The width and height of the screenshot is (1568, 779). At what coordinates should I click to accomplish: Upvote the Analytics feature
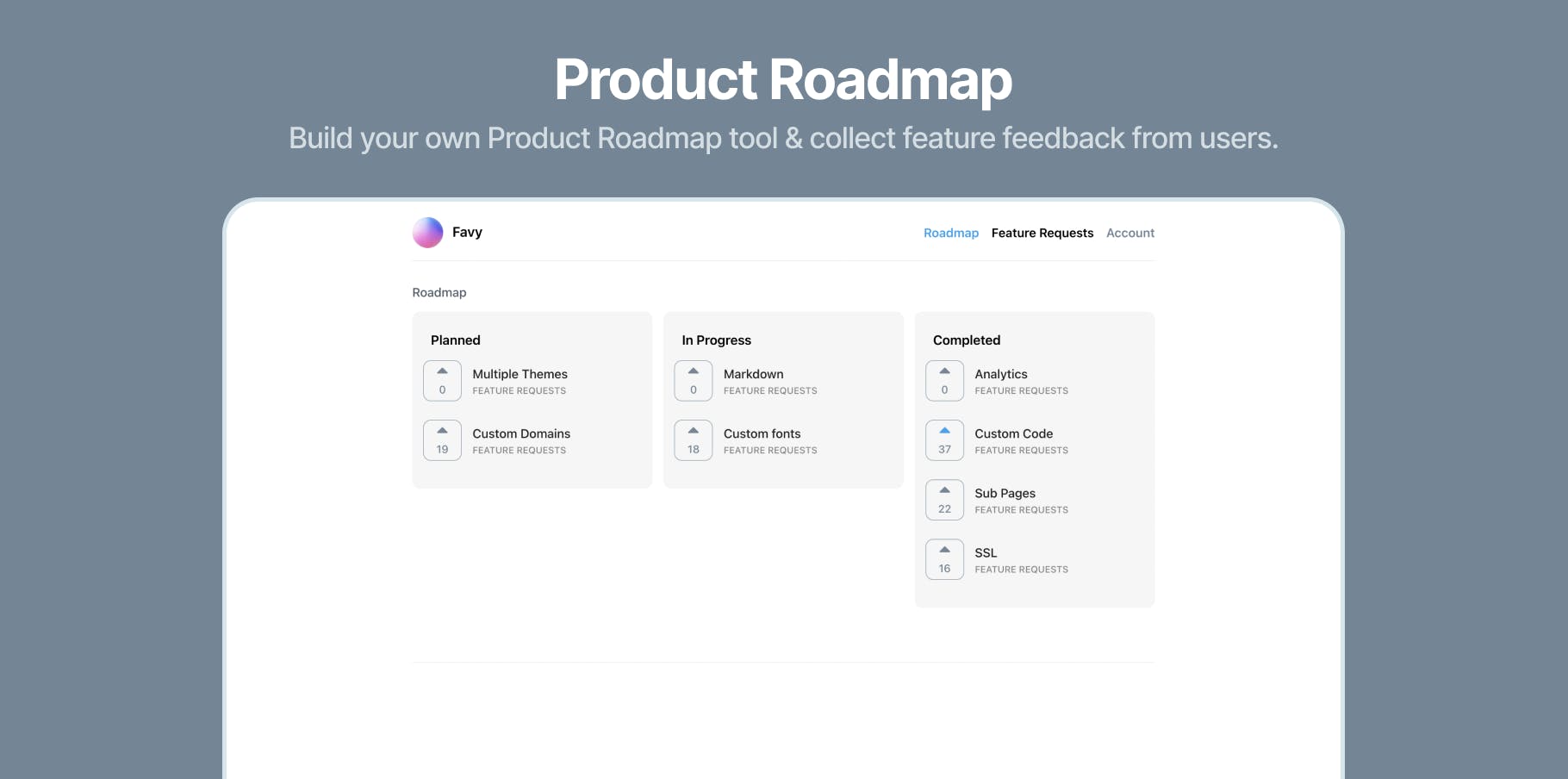pos(944,381)
